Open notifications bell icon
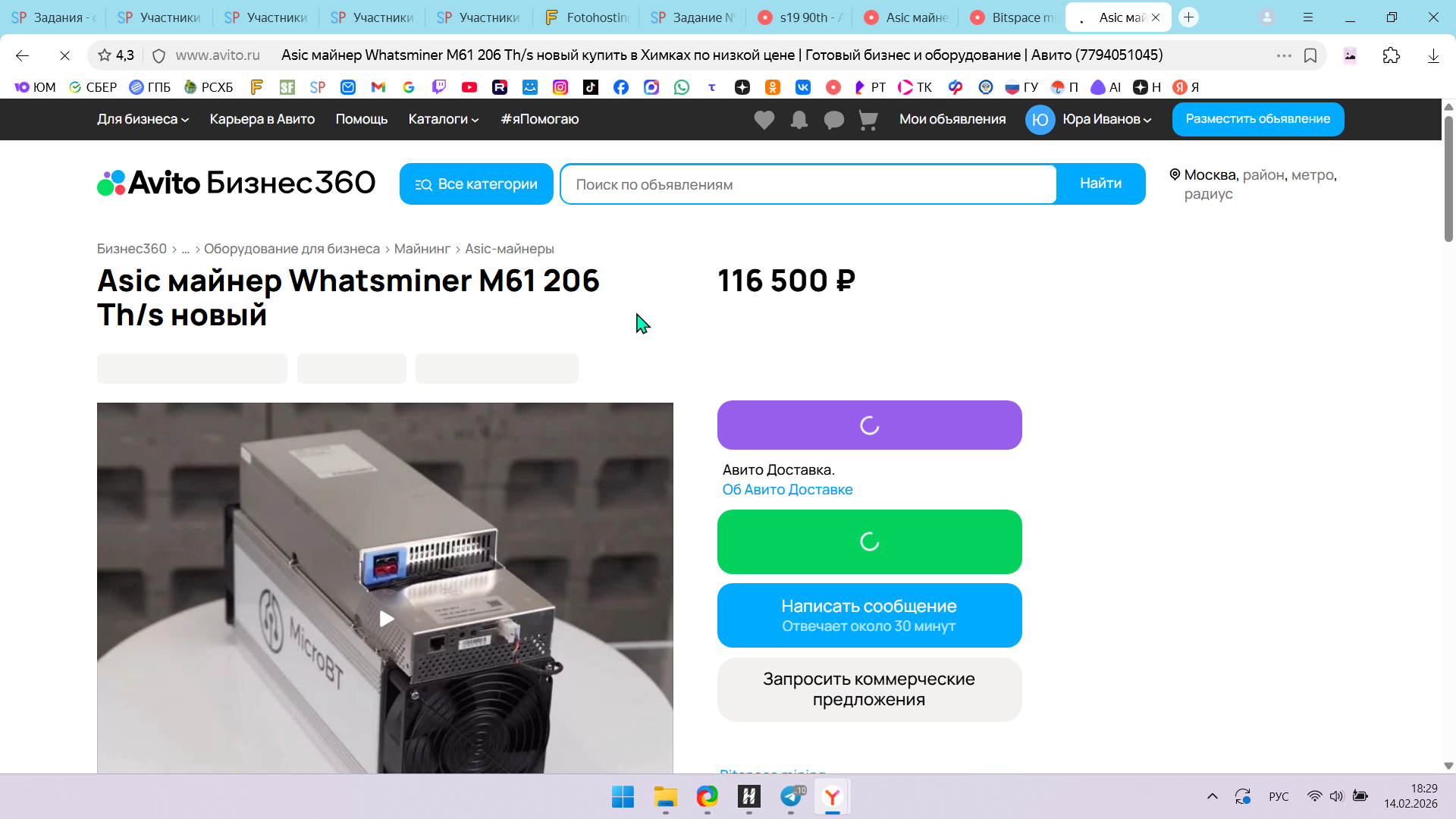The width and height of the screenshot is (1456, 819). 799,120
